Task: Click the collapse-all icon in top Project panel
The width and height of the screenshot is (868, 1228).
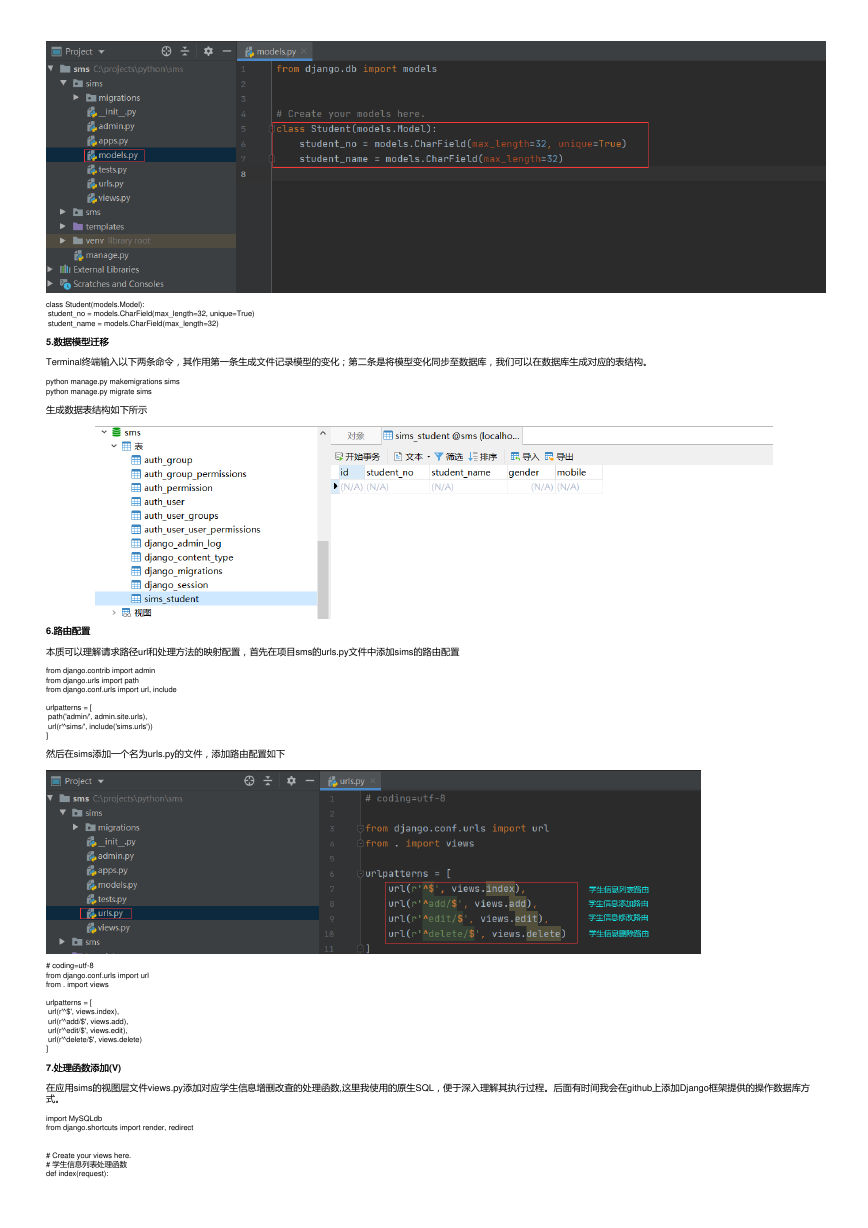Action: tap(185, 51)
